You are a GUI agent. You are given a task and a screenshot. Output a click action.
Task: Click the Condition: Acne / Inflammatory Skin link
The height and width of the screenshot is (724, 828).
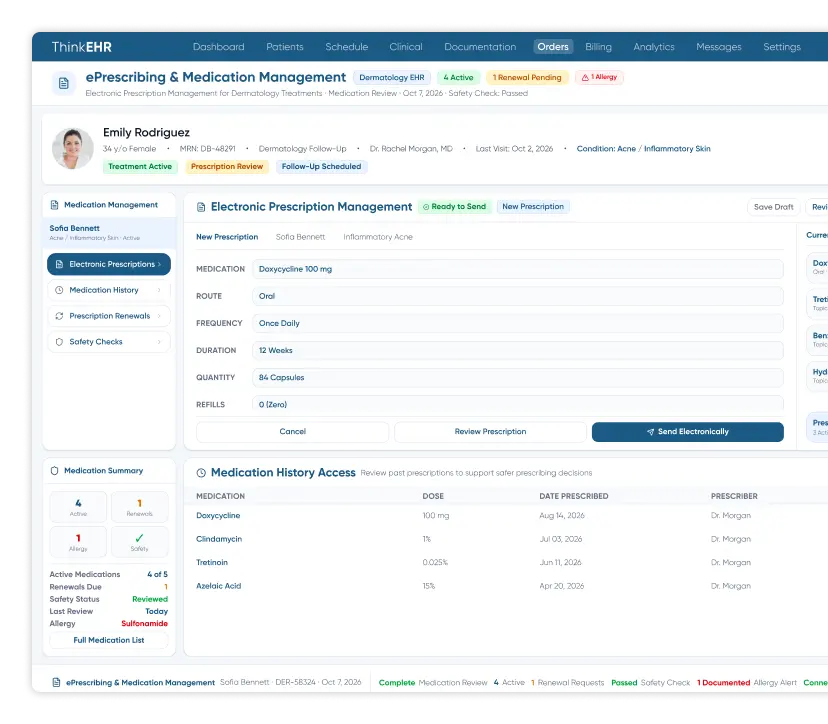(643, 149)
